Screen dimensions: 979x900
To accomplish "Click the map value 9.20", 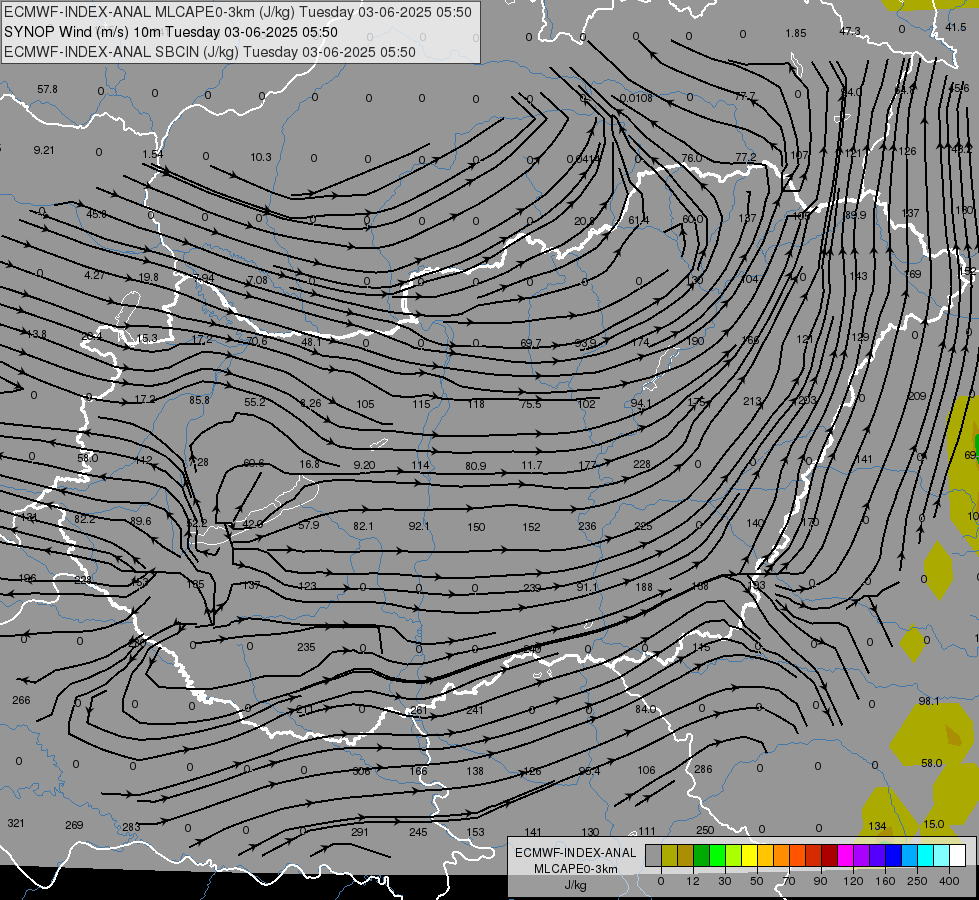I will point(364,465).
